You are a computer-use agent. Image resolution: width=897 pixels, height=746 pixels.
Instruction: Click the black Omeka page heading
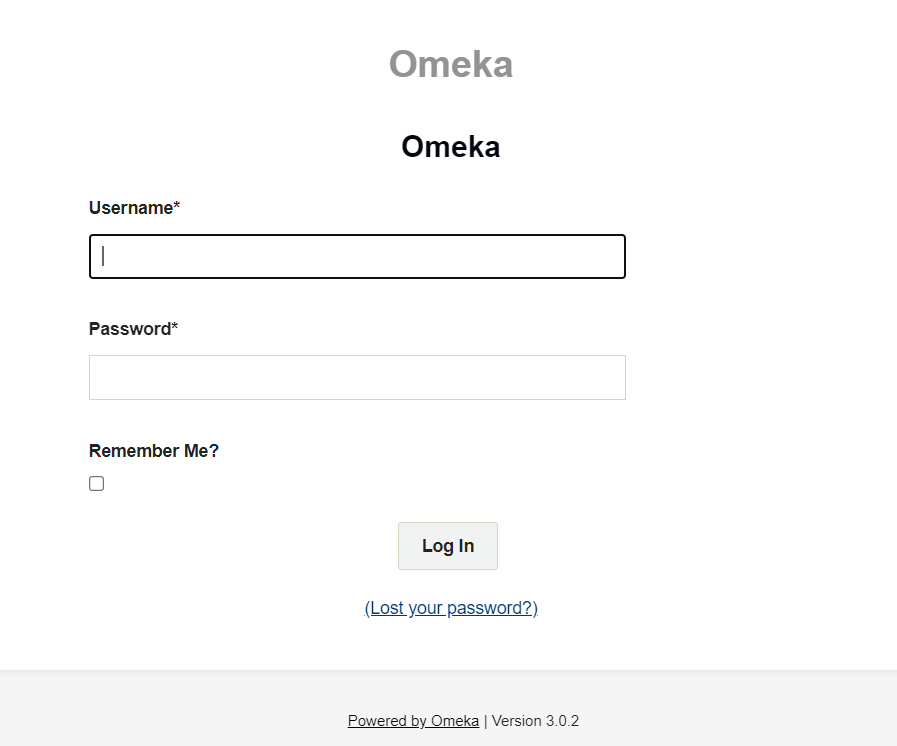click(x=450, y=147)
